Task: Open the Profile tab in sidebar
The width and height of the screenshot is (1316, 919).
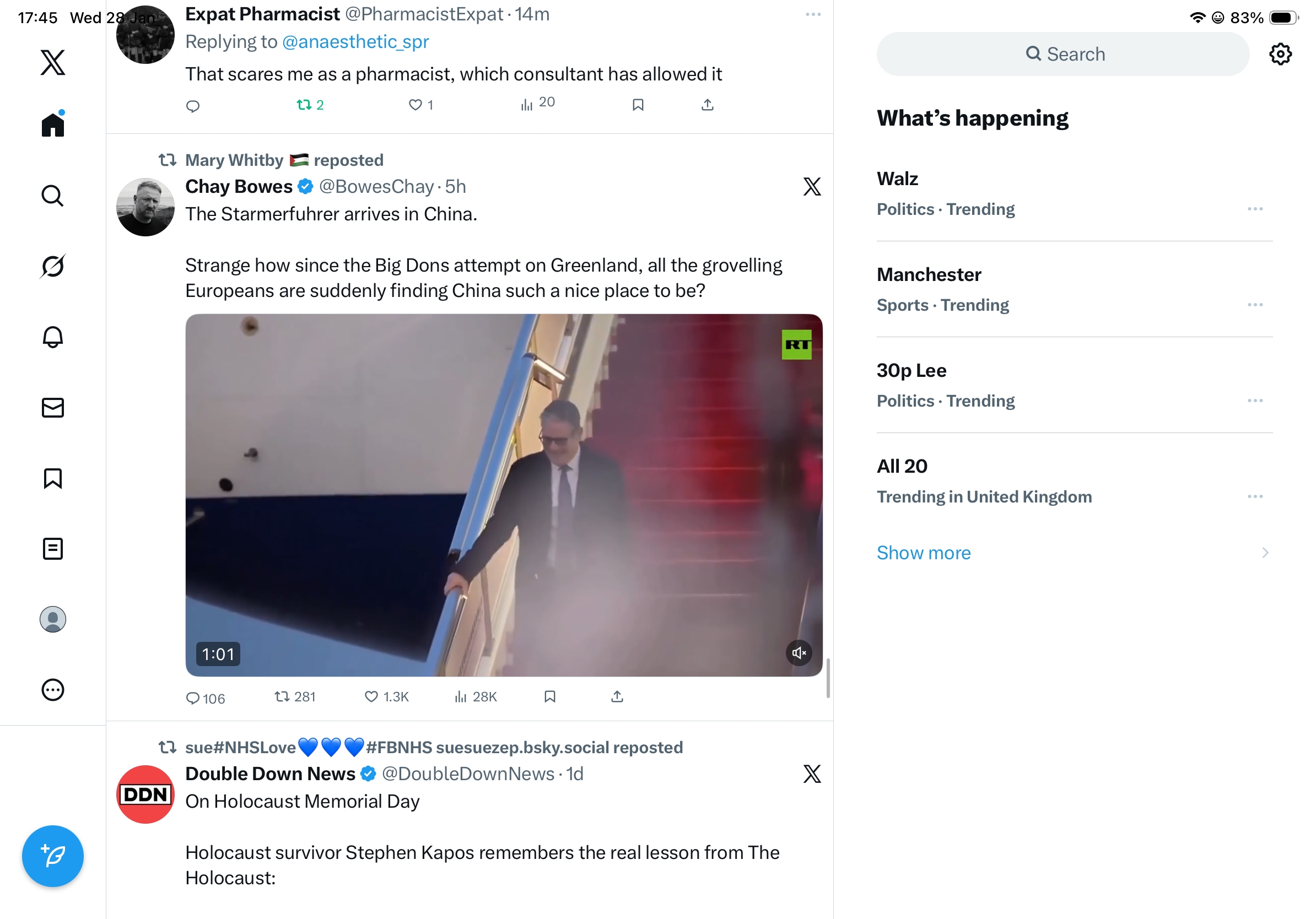Action: (x=53, y=619)
